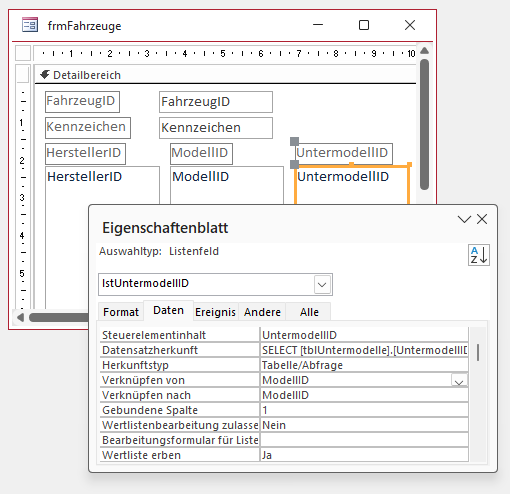Click the Wertliste erben value Ja
510x494 pixels.
tap(364, 455)
